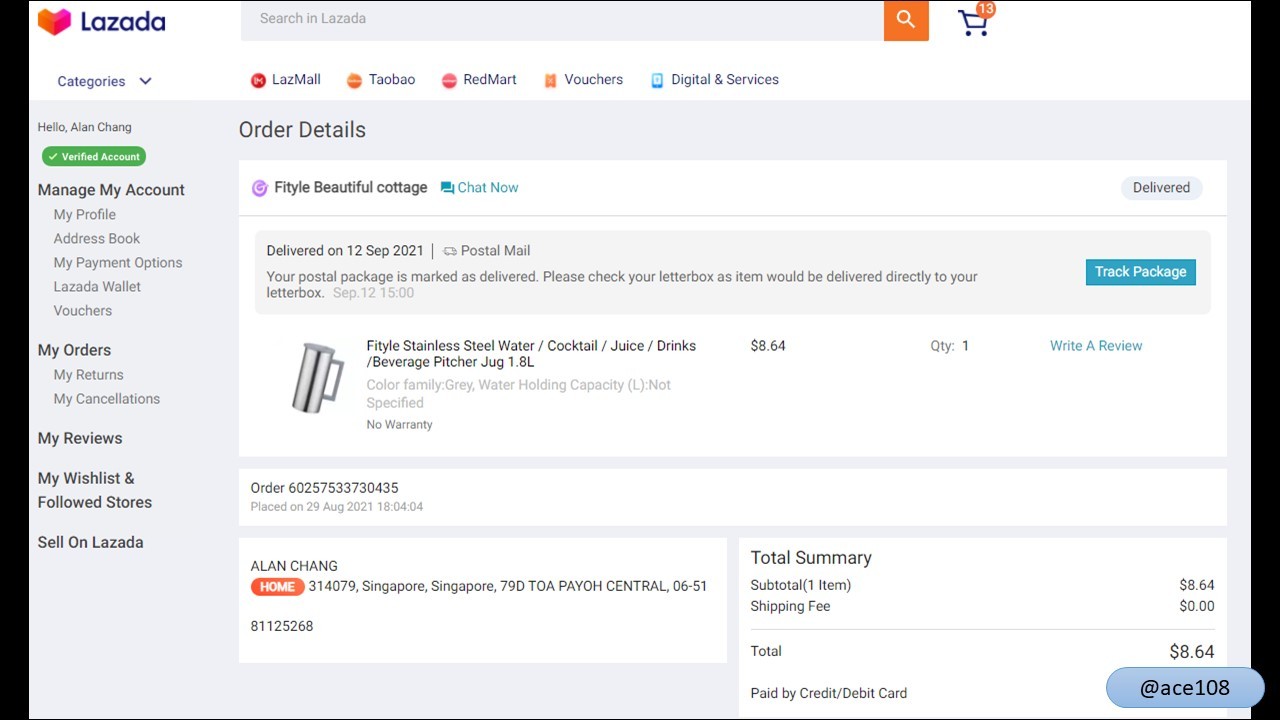Open Vouchers in the account sidebar
This screenshot has height=720, width=1280.
tap(83, 311)
